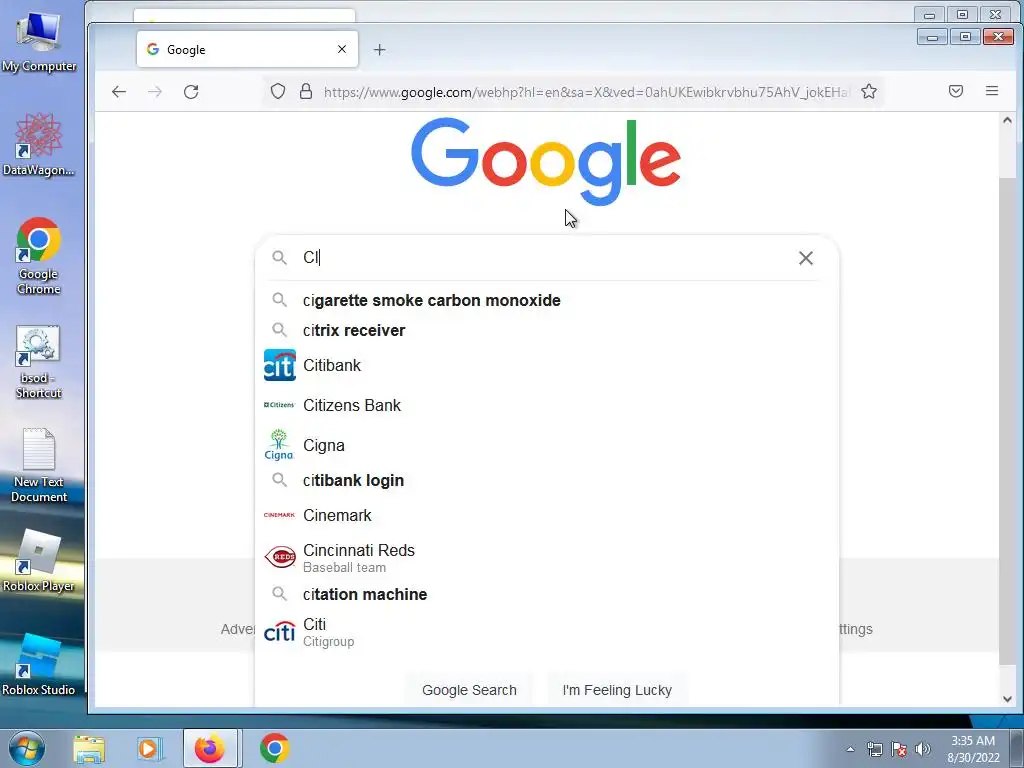The width and height of the screenshot is (1024, 768).
Task: Open a new tab with plus button
Action: point(379,50)
